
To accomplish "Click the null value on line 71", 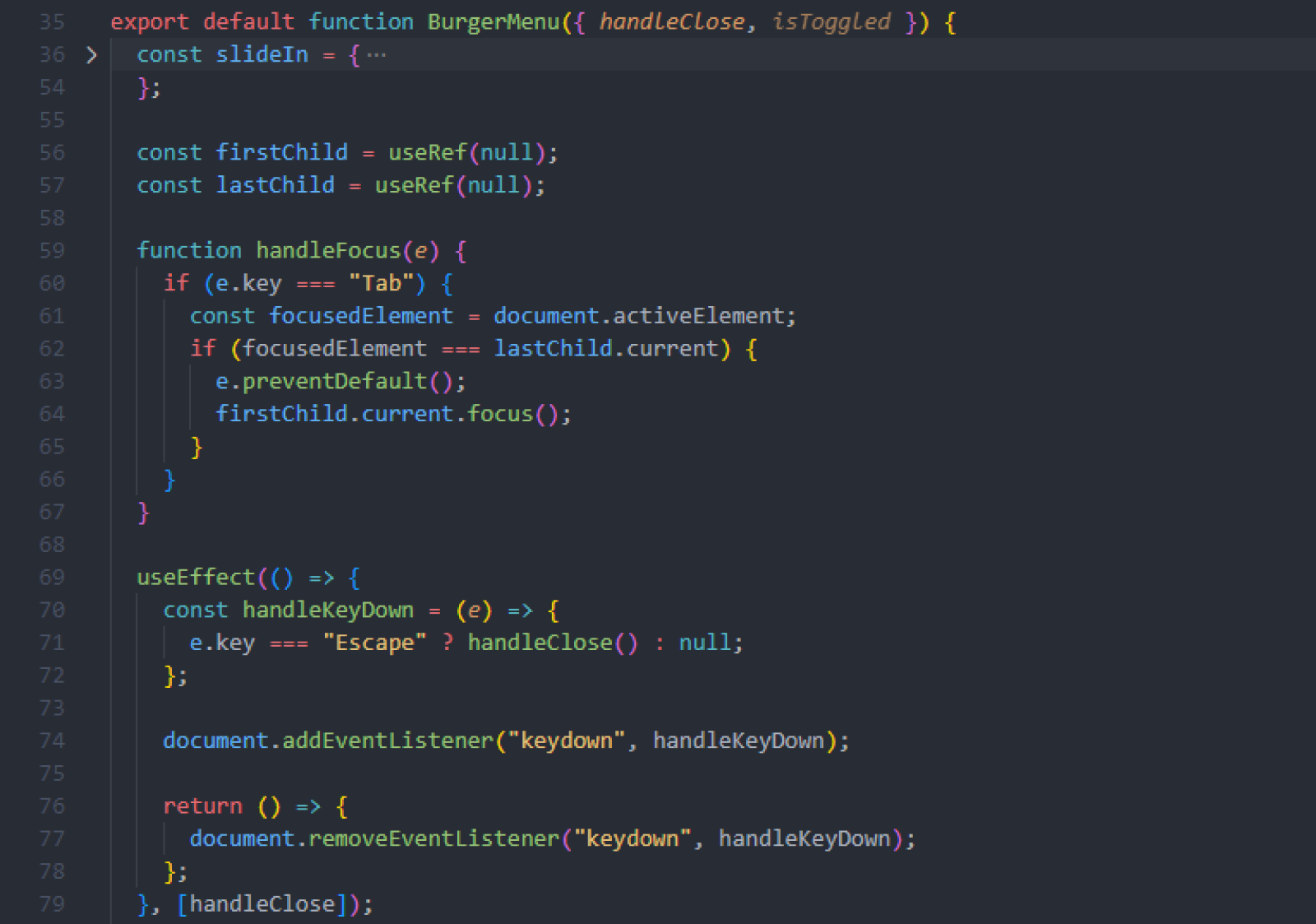I will [x=706, y=643].
